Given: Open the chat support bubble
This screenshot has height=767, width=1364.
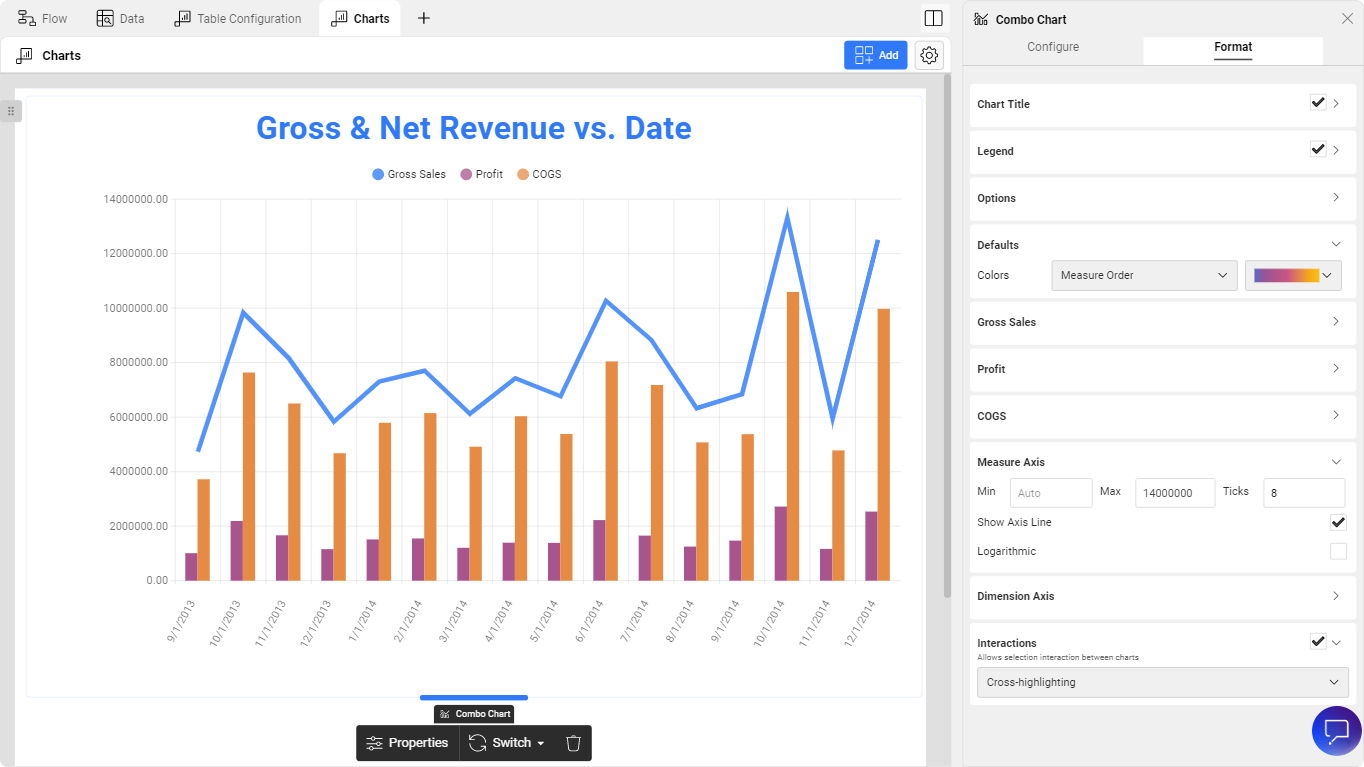Looking at the screenshot, I should 1336,731.
